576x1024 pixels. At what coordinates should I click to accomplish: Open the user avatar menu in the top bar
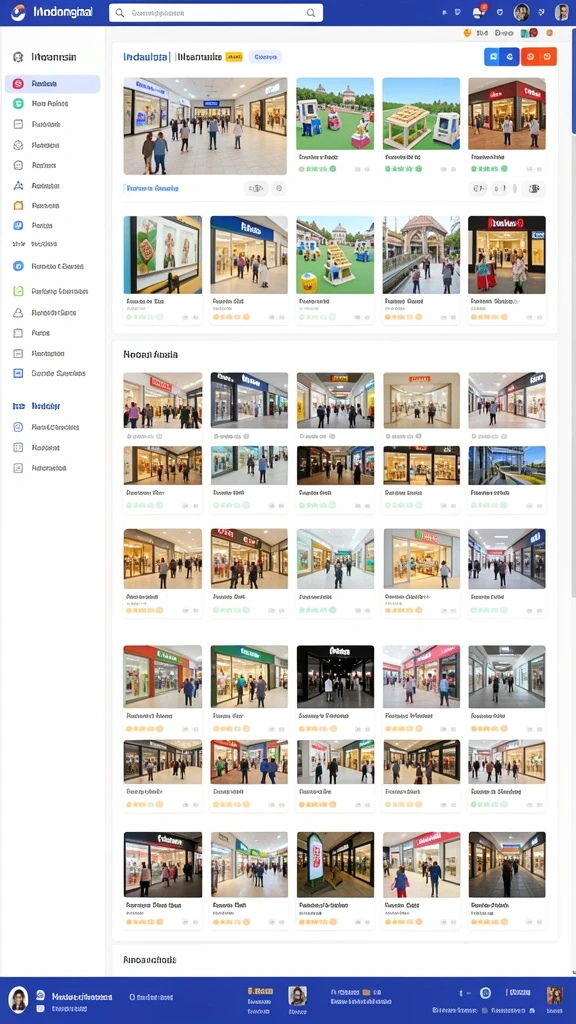[x=521, y=12]
